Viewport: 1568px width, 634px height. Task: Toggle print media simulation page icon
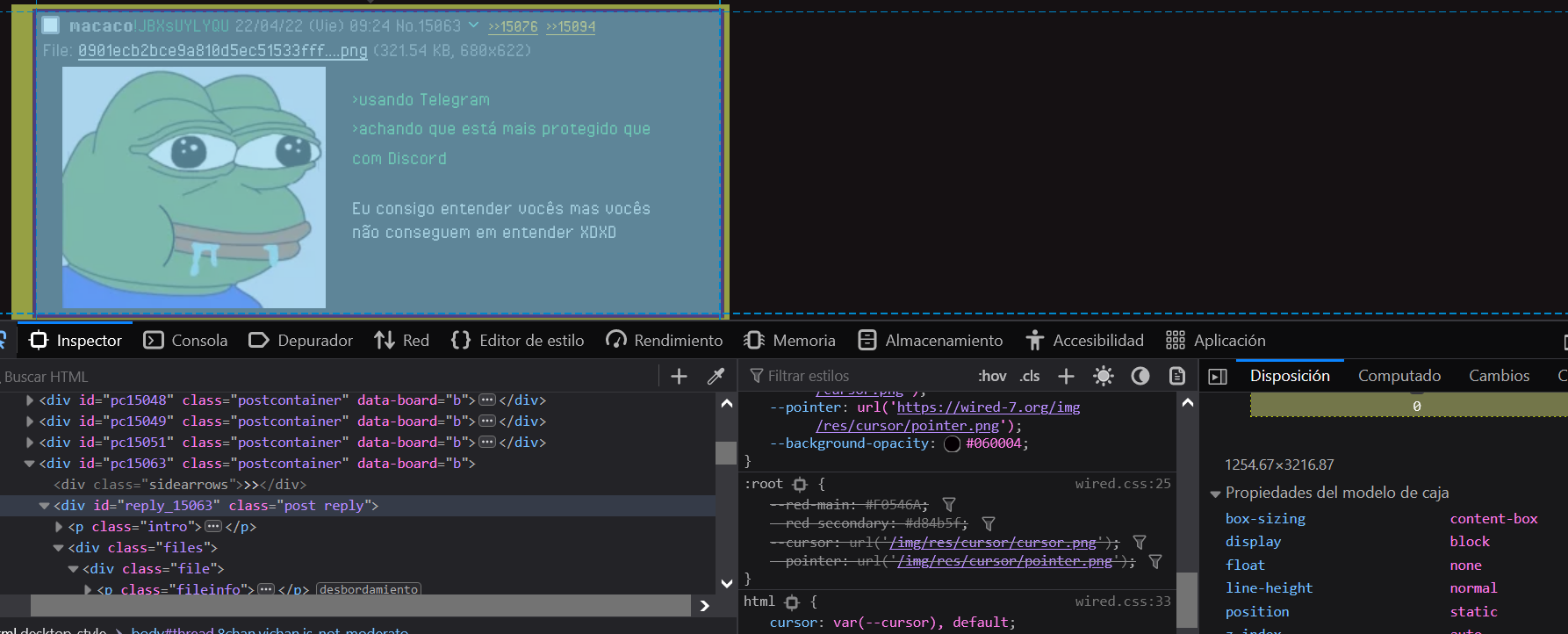coord(1177,376)
